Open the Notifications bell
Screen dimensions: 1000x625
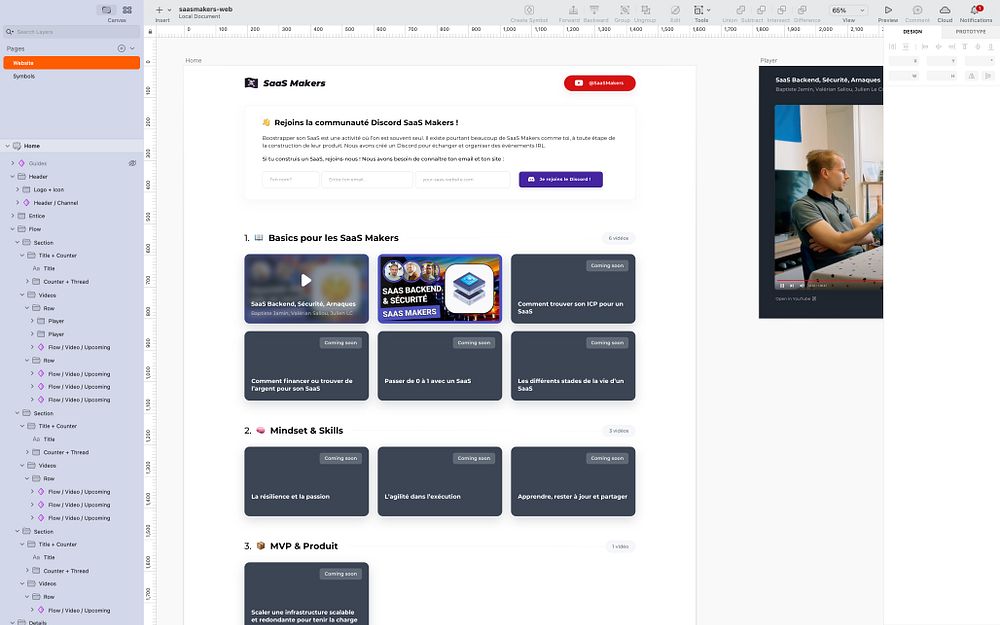[974, 10]
